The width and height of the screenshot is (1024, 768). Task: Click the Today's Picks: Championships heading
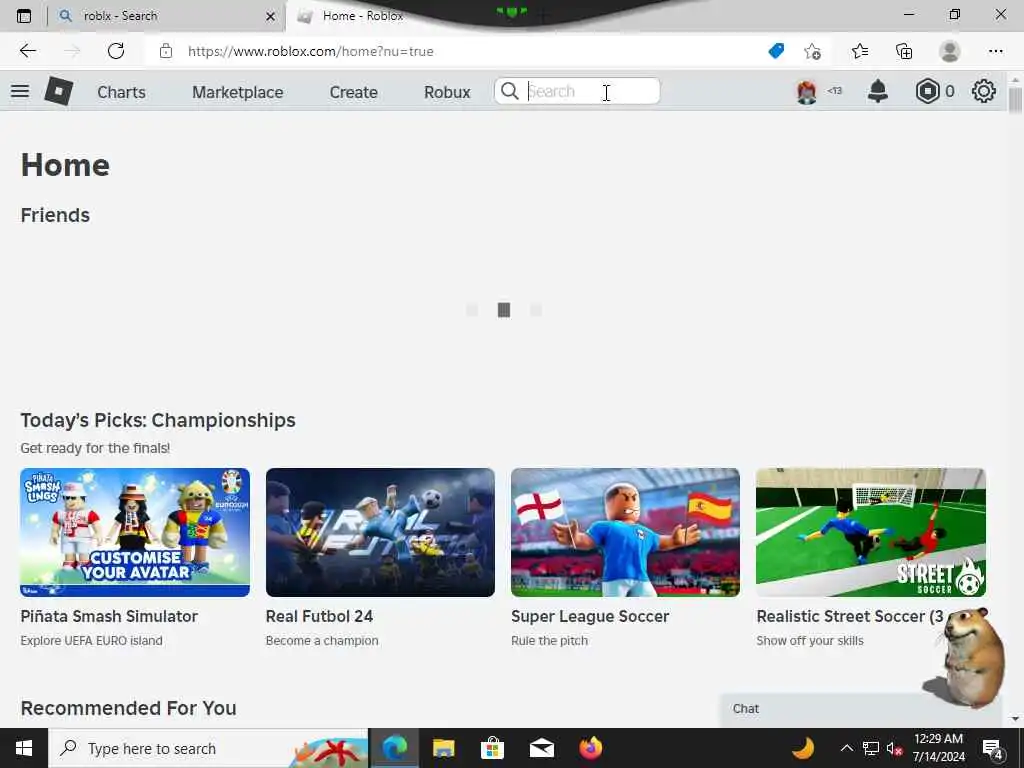[x=158, y=421]
